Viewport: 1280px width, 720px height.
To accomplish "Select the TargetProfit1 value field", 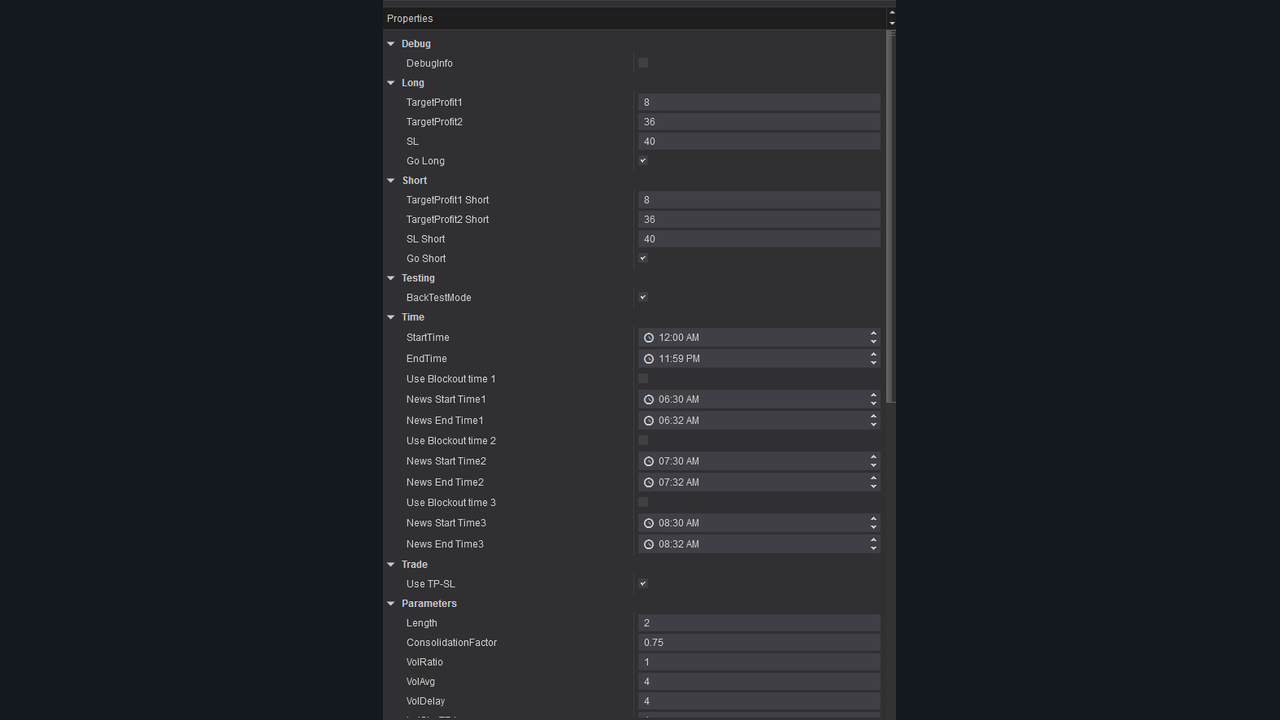I will coord(758,101).
